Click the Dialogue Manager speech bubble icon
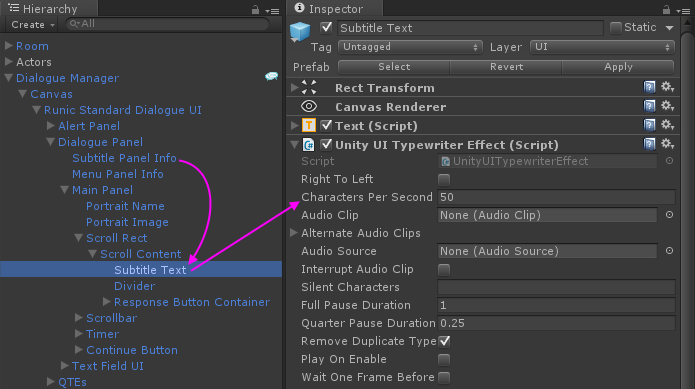The width and height of the screenshot is (695, 389). (x=271, y=77)
